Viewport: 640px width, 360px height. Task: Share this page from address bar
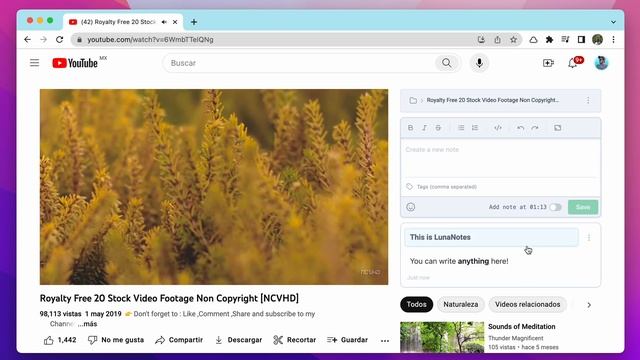point(497,40)
